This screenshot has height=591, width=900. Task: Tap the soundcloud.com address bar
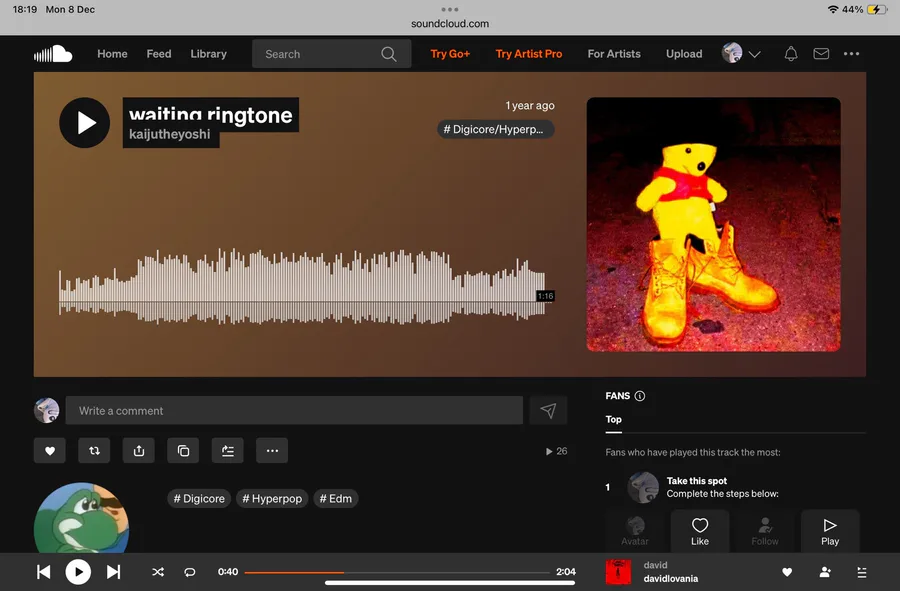click(x=450, y=24)
